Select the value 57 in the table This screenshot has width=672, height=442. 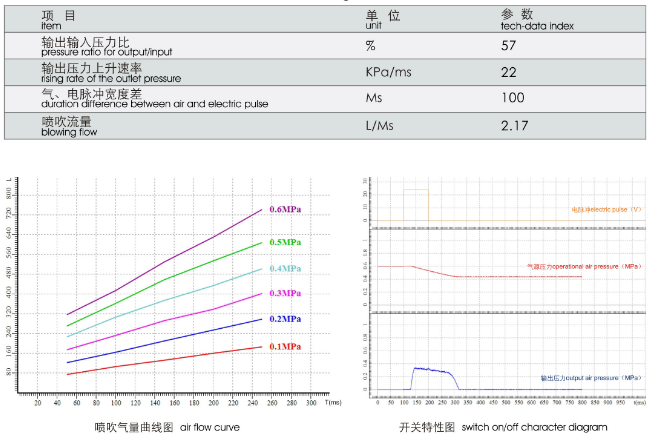click(508, 46)
